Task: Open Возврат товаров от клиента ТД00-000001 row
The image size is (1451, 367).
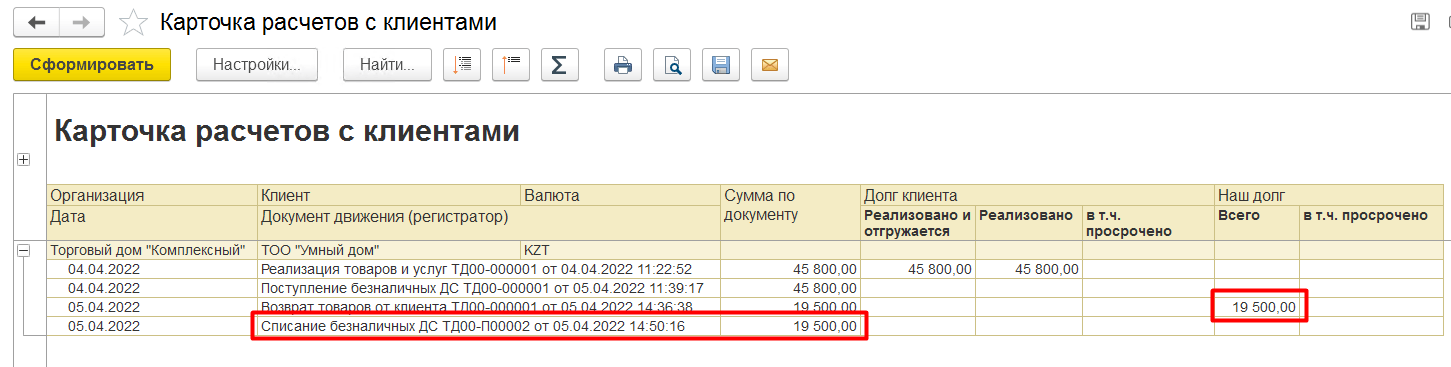Action: (489, 306)
